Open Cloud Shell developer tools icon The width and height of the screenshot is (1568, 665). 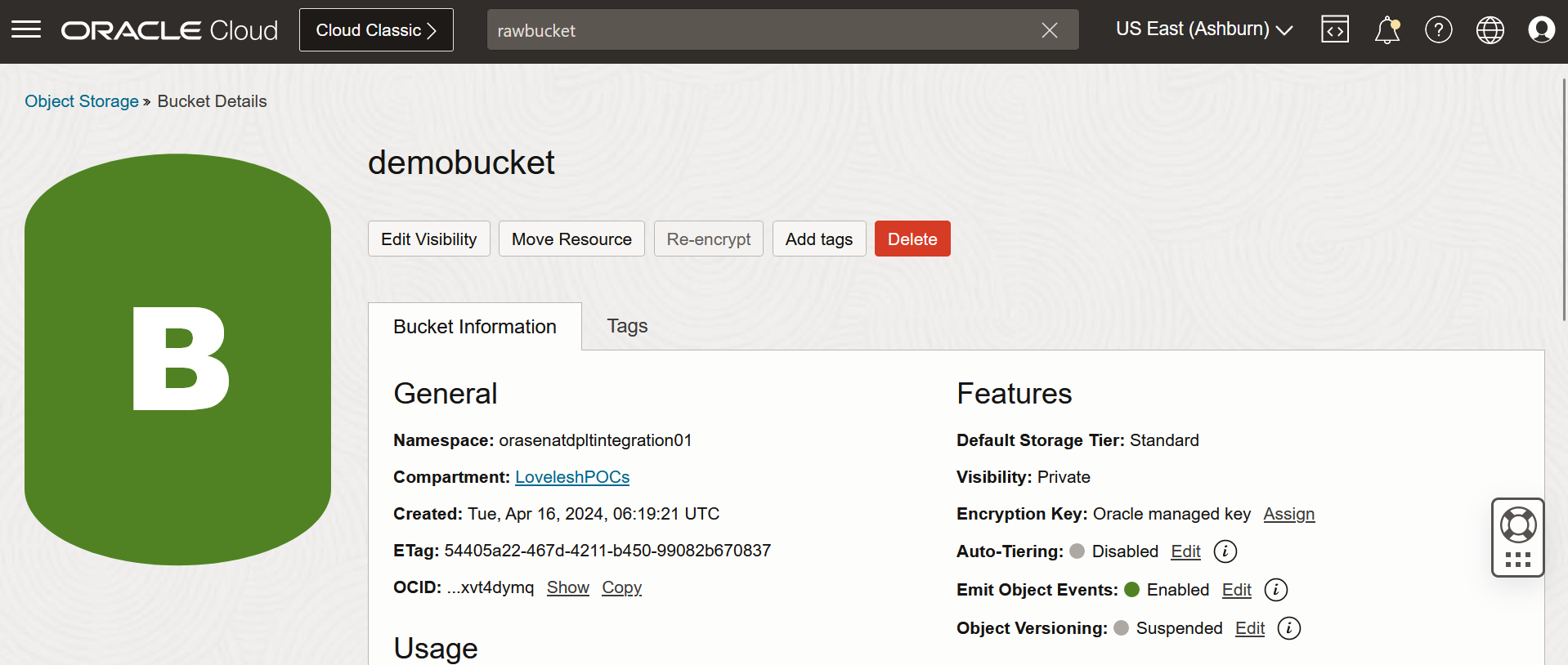click(1335, 29)
